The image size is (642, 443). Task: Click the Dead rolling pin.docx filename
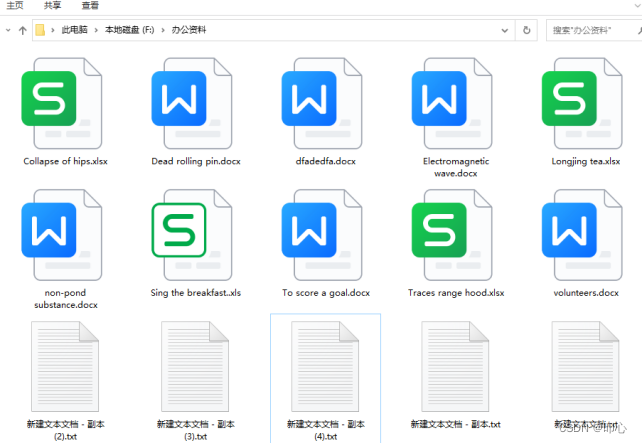click(x=196, y=161)
